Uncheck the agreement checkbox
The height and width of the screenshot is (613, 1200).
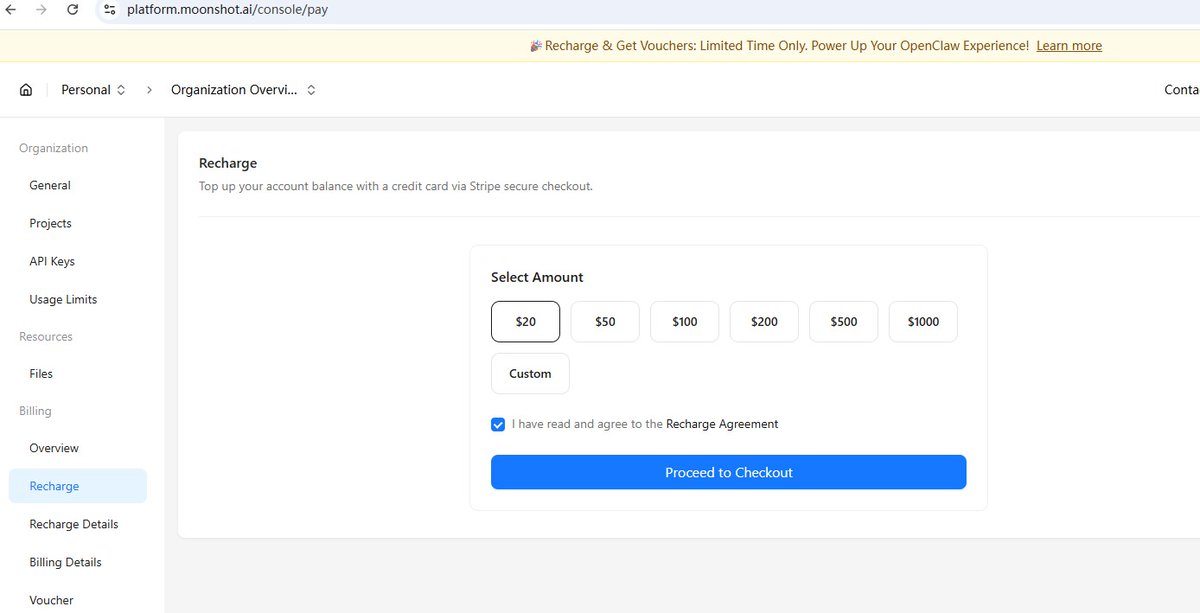(x=498, y=424)
